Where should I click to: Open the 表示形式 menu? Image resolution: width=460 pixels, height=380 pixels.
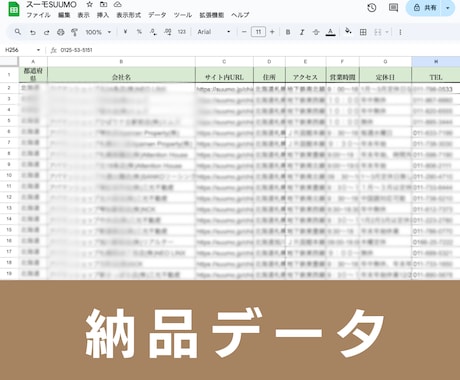[128, 15]
